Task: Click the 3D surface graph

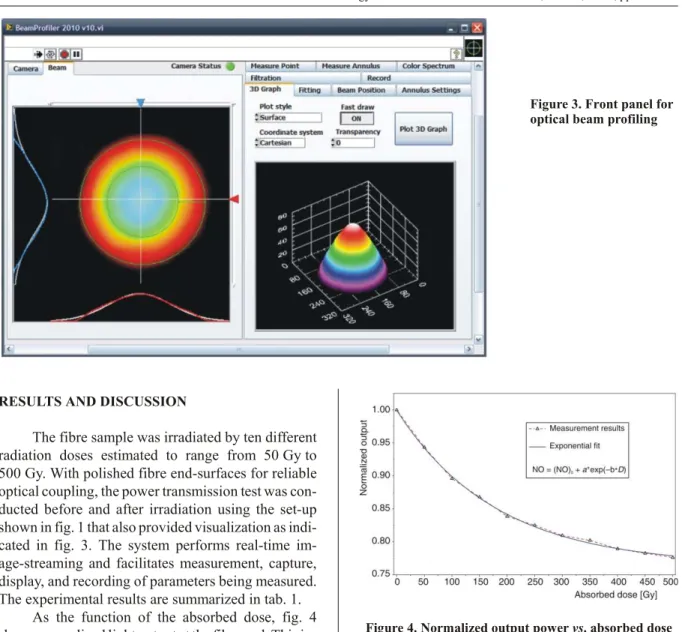Action: [x=354, y=246]
